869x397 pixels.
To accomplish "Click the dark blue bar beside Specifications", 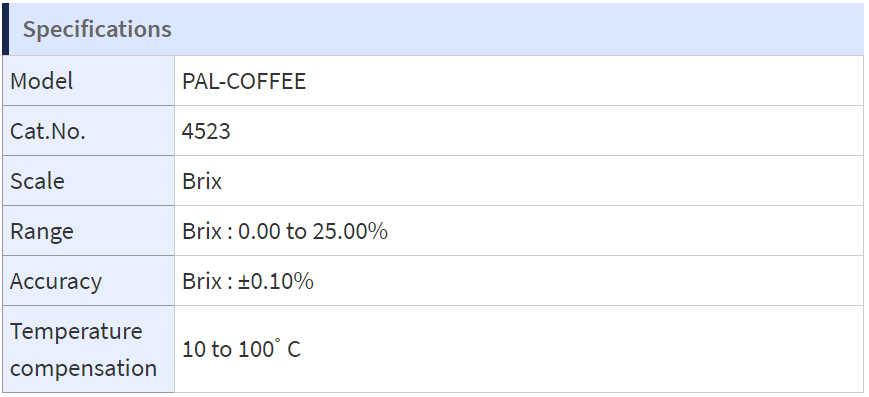I will [x=6, y=29].
